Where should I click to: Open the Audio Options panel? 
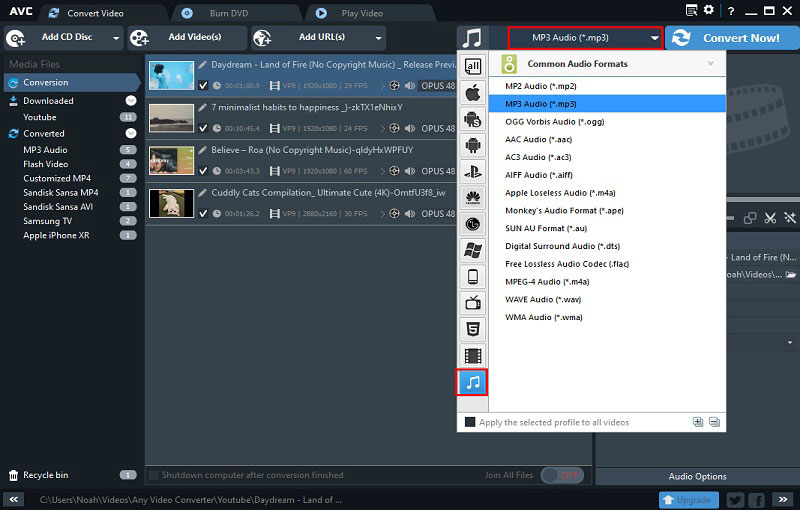697,476
